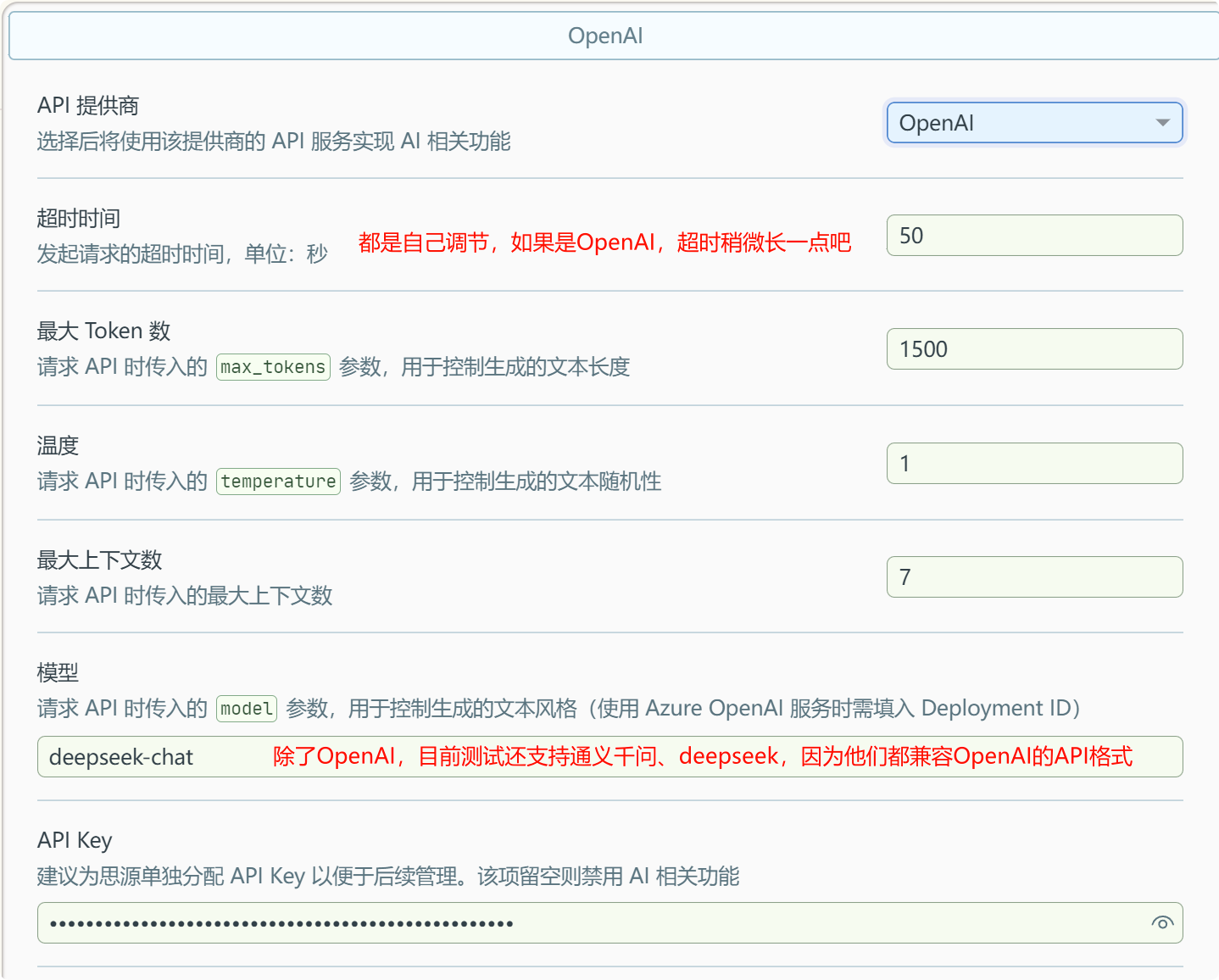Click the max_tokens code tag
This screenshot has width=1219, height=980.
pyautogui.click(x=273, y=367)
